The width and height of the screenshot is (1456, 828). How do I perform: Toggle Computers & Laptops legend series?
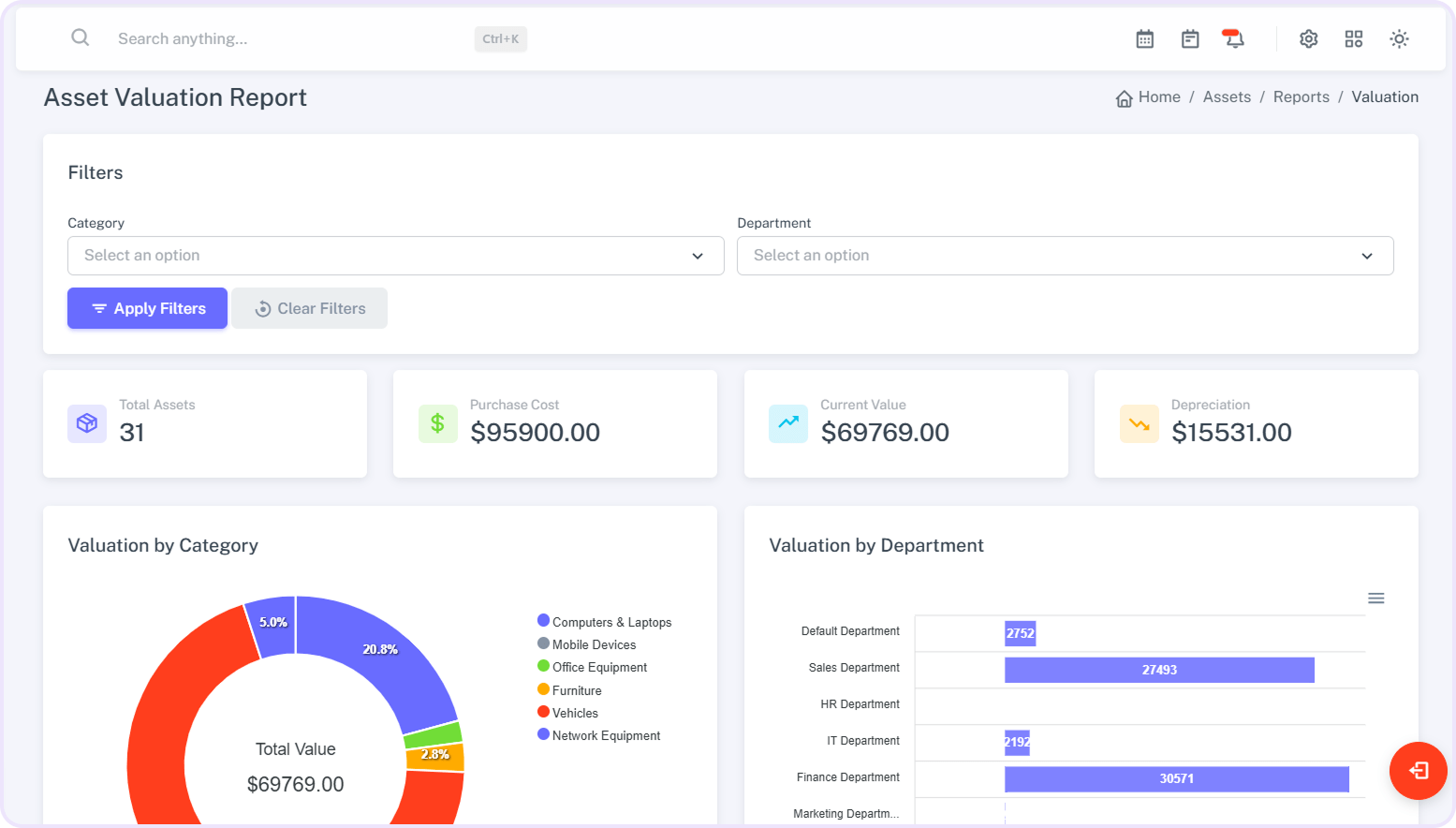point(610,622)
